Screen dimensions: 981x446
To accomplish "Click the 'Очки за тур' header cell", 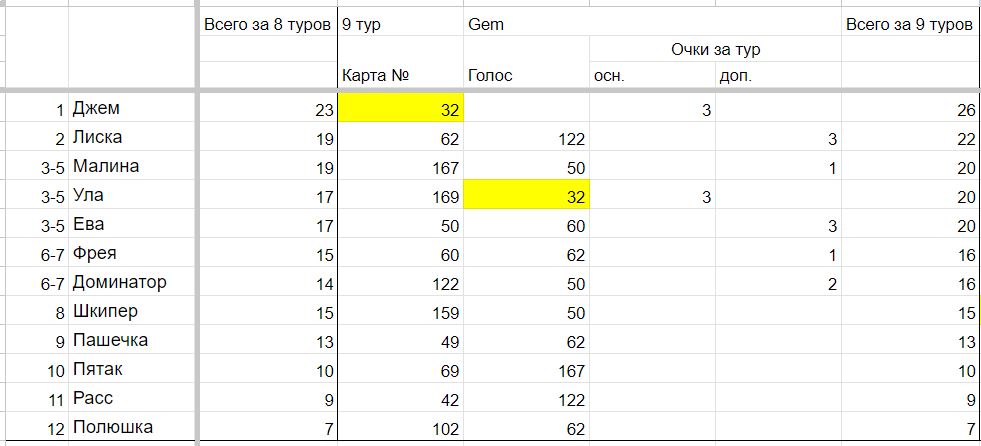I will [x=716, y=49].
